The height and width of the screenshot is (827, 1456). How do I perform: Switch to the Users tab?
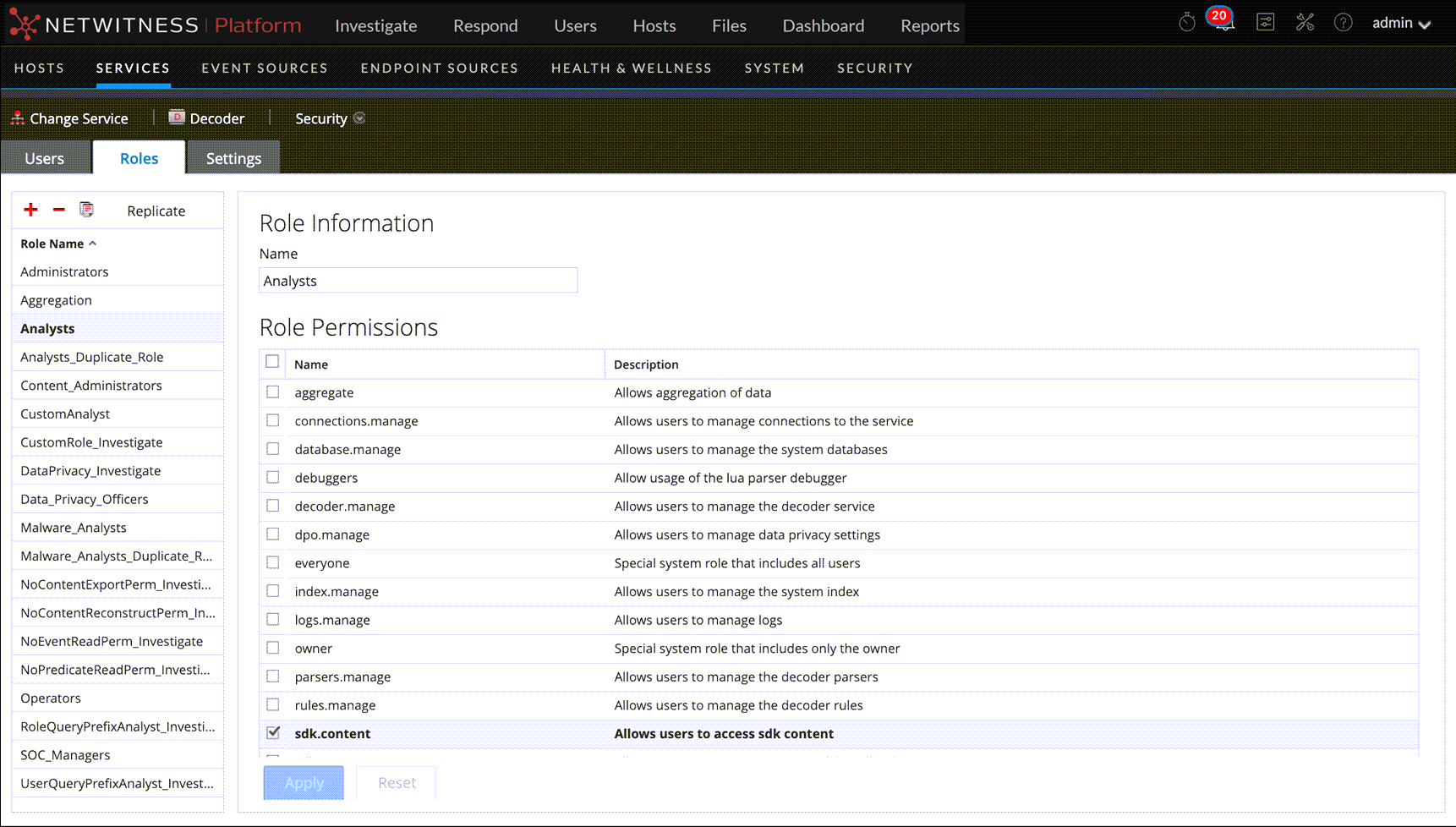pos(45,159)
